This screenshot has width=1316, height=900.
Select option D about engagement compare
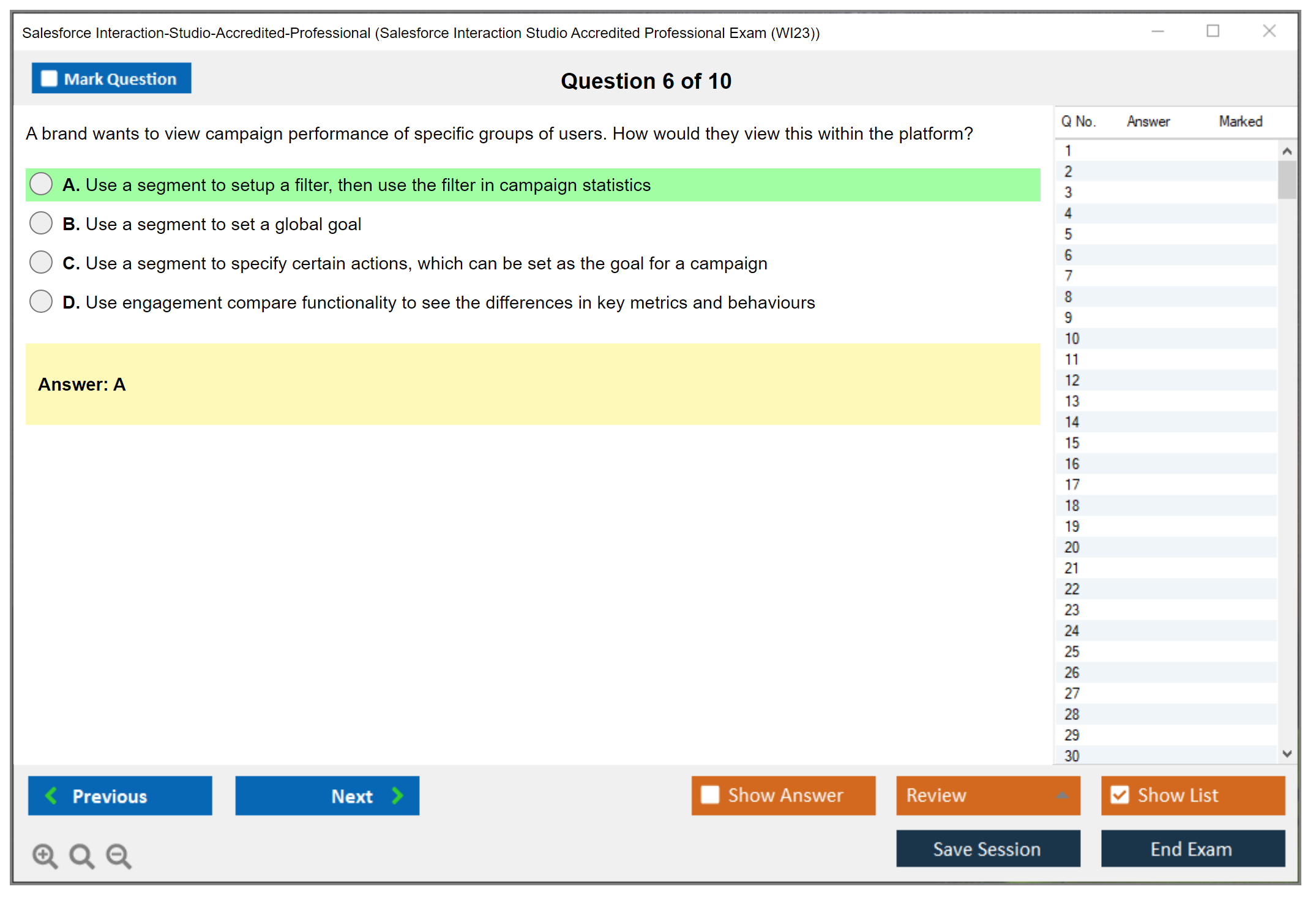click(41, 302)
